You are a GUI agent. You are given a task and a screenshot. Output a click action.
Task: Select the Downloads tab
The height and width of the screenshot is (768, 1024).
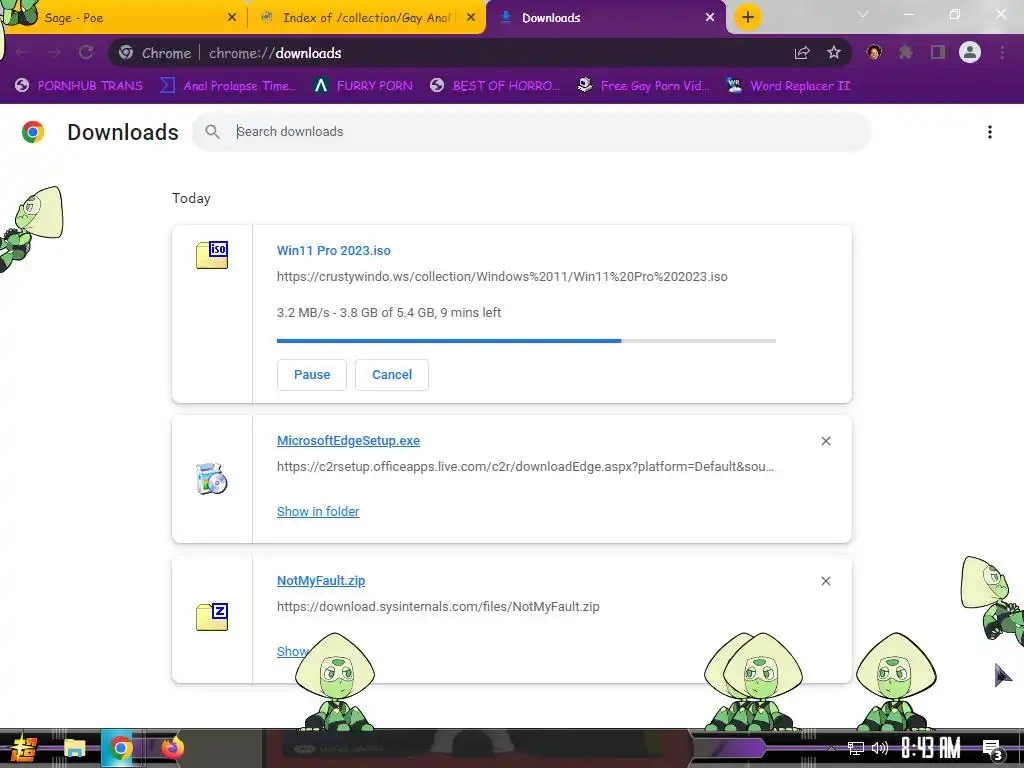(x=604, y=18)
